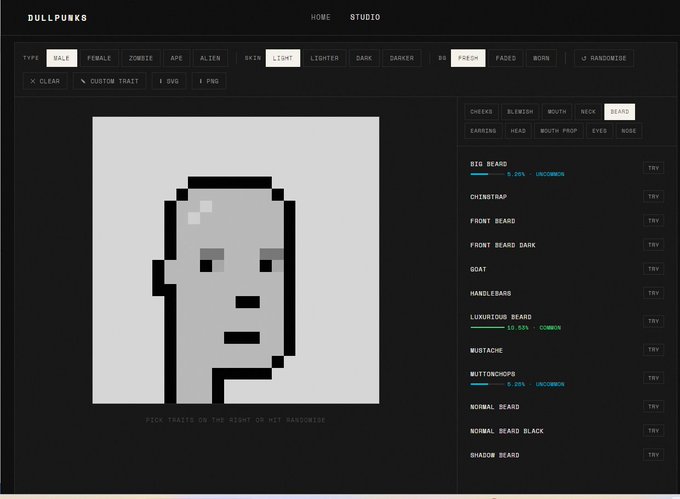Download the punk as SVG

tap(169, 81)
